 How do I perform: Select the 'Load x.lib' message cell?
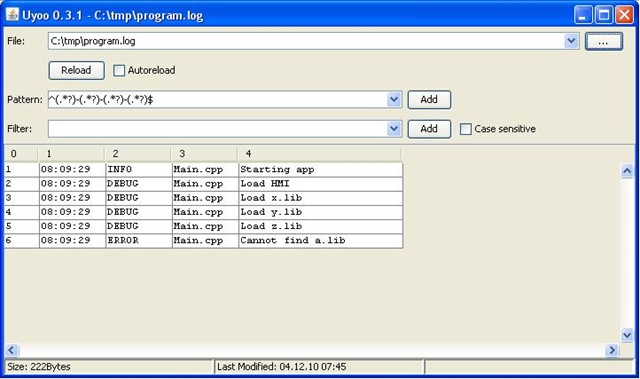pos(320,198)
